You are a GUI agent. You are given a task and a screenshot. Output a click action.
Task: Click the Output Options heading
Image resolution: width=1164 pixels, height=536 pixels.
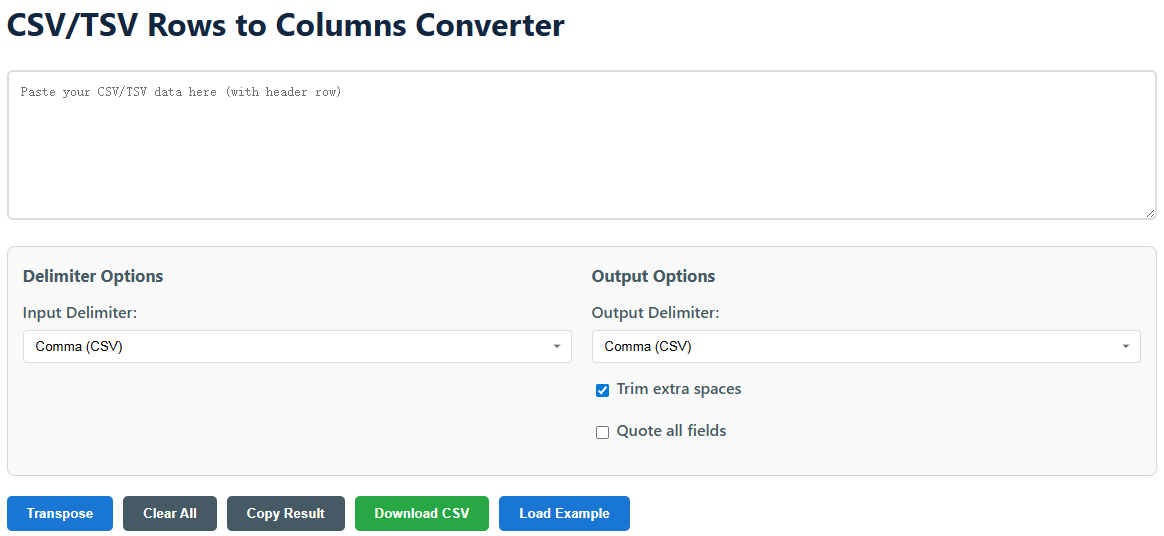pos(653,276)
